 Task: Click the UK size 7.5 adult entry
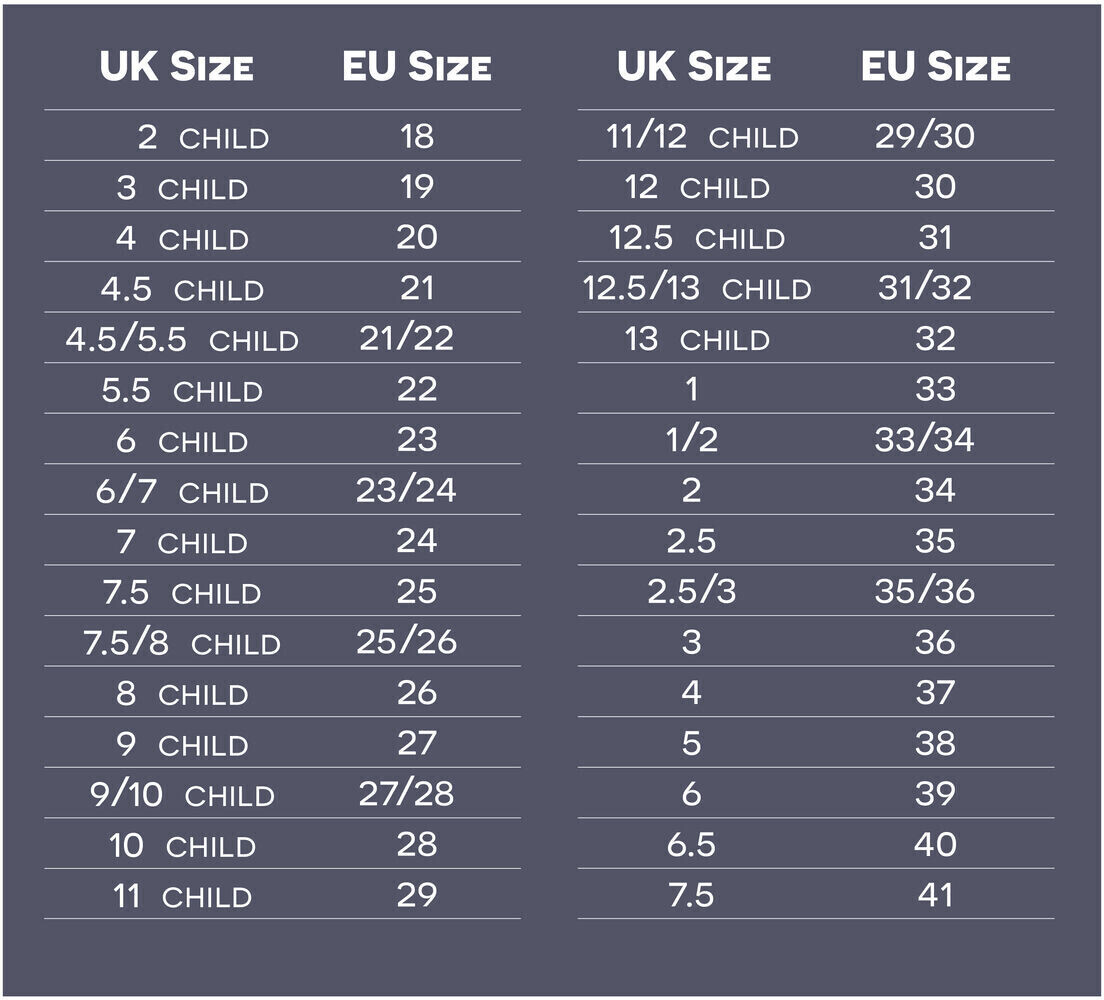point(691,895)
